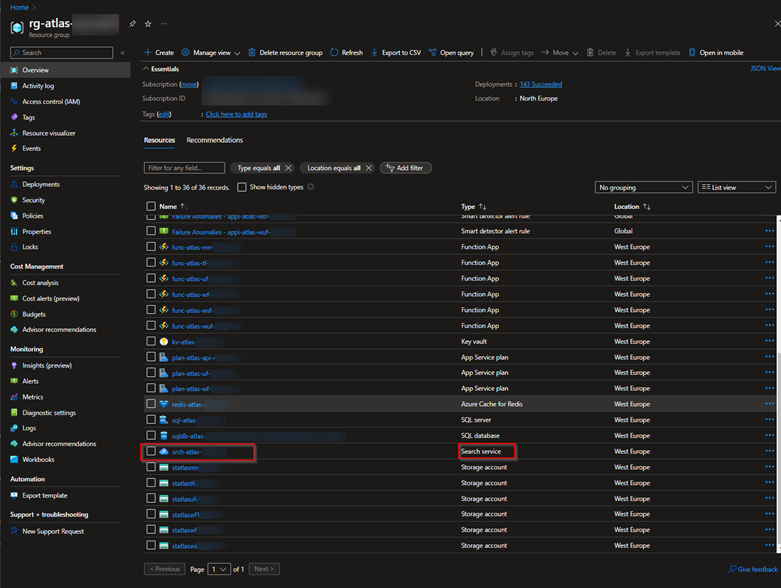This screenshot has height=588, width=781.
Task: Open Cost analysis in sidebar
Action: (40, 282)
